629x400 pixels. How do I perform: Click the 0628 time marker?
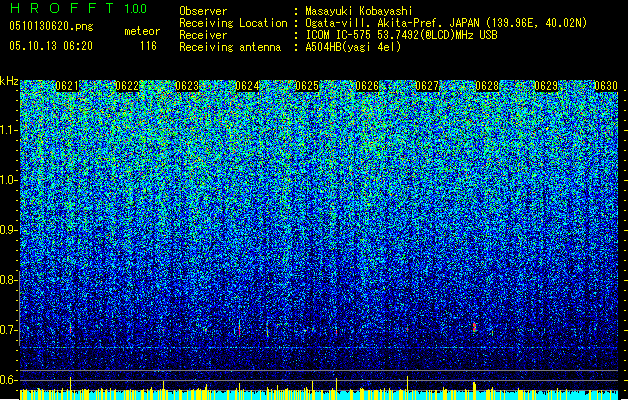click(487, 86)
